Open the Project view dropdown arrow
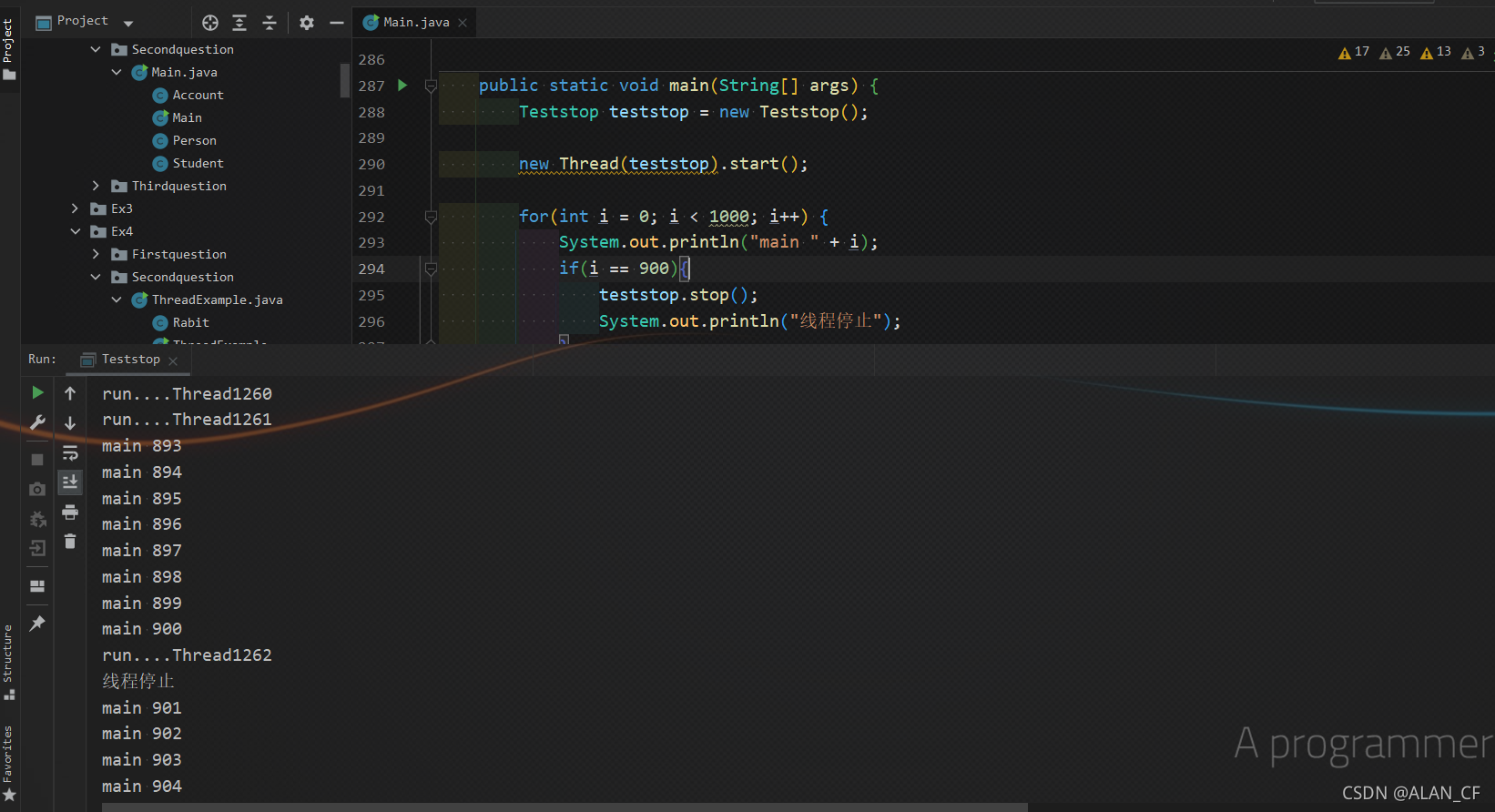 coord(128,24)
